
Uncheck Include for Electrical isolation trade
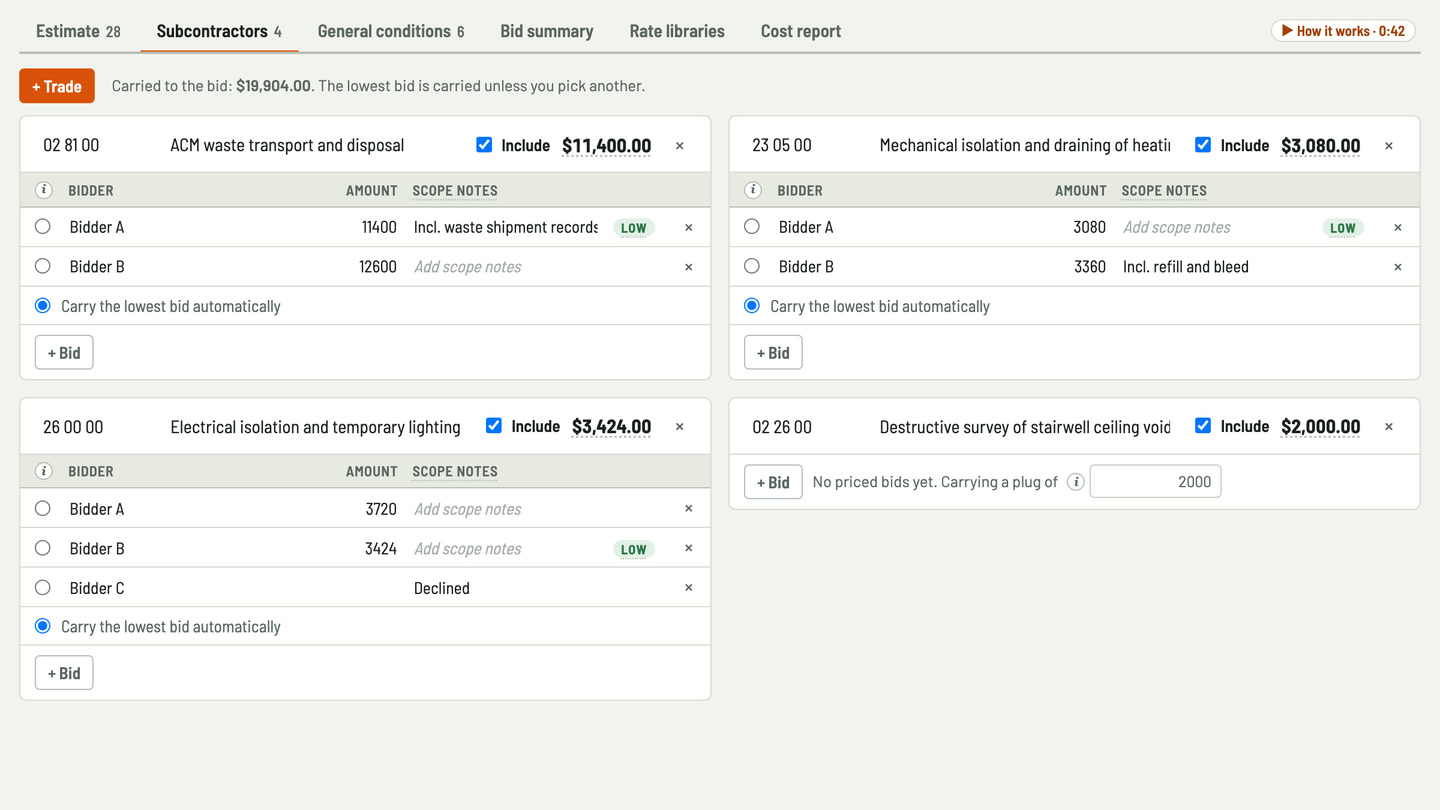(x=493, y=426)
